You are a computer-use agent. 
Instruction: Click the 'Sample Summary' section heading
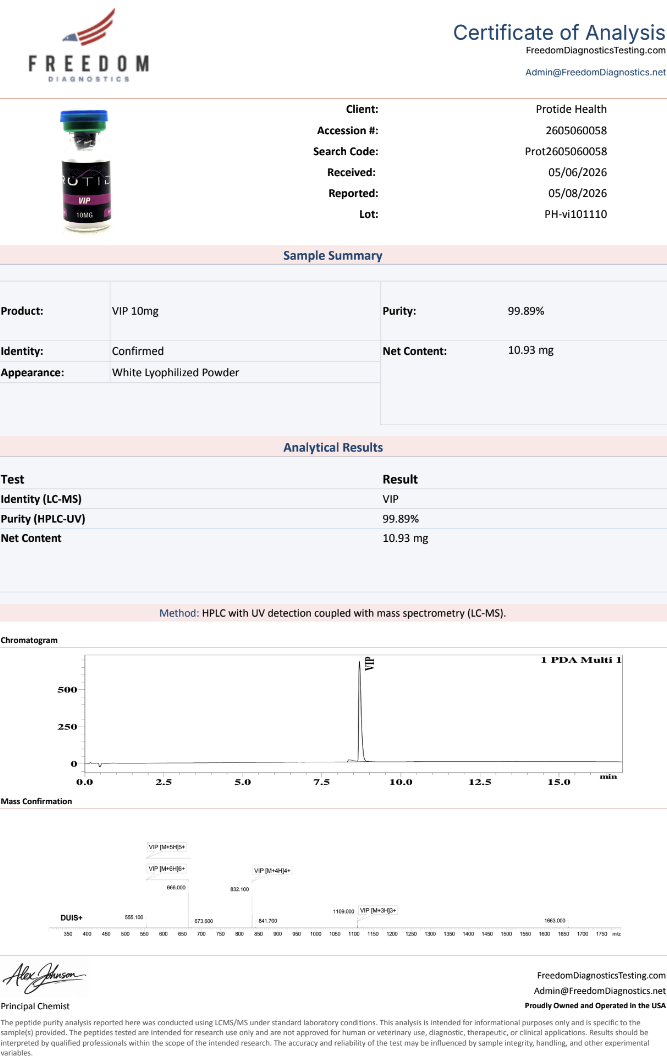click(332, 256)
